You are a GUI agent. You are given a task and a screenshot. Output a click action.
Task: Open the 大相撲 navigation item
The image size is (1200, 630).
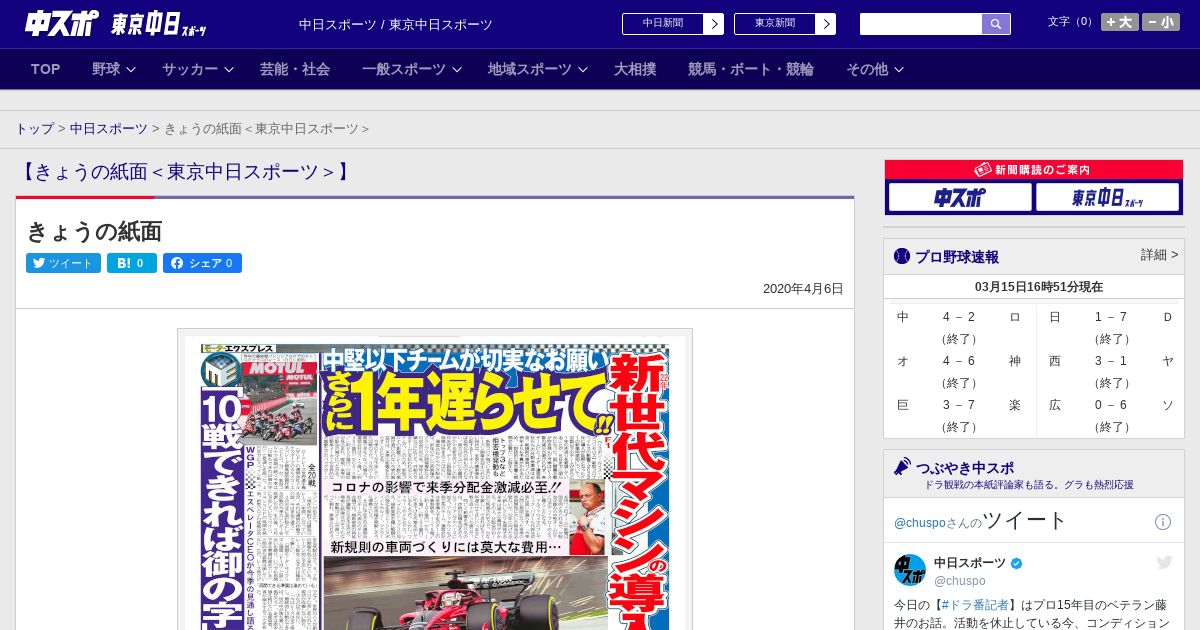click(635, 69)
